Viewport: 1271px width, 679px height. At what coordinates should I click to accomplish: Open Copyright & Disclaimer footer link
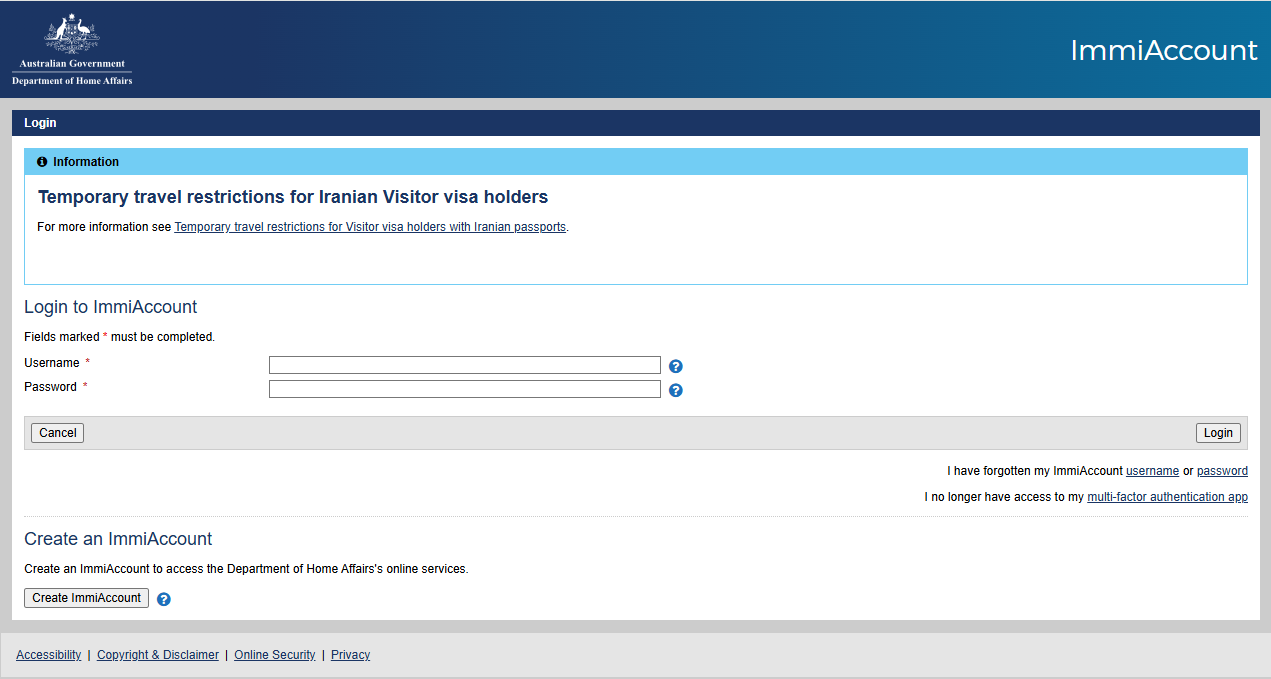[158, 655]
